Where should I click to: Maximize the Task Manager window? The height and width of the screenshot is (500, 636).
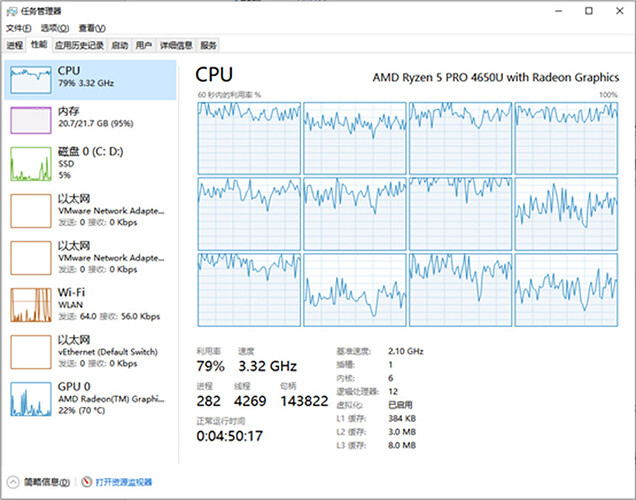589,11
